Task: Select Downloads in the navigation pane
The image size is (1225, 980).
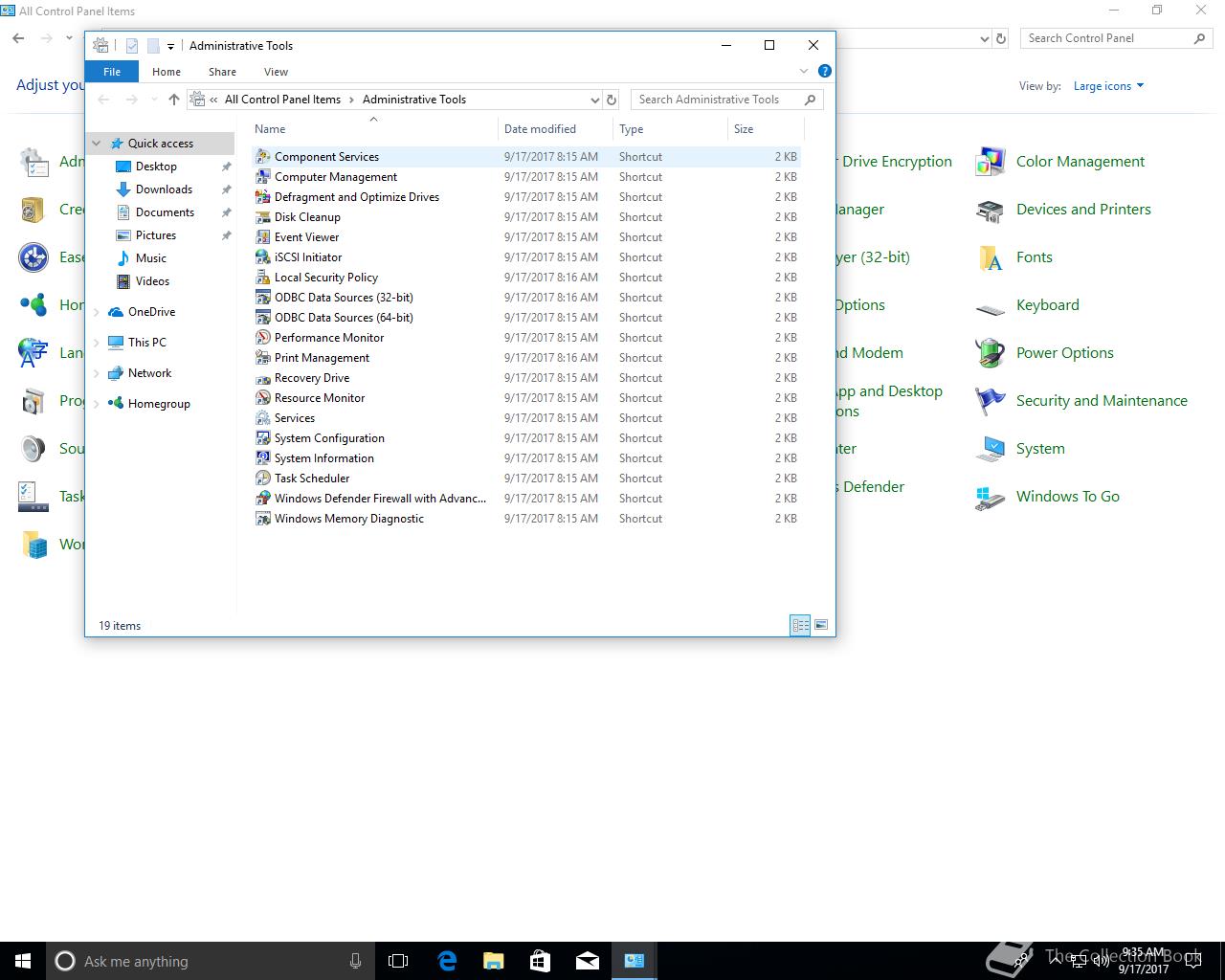Action: pyautogui.click(x=164, y=189)
